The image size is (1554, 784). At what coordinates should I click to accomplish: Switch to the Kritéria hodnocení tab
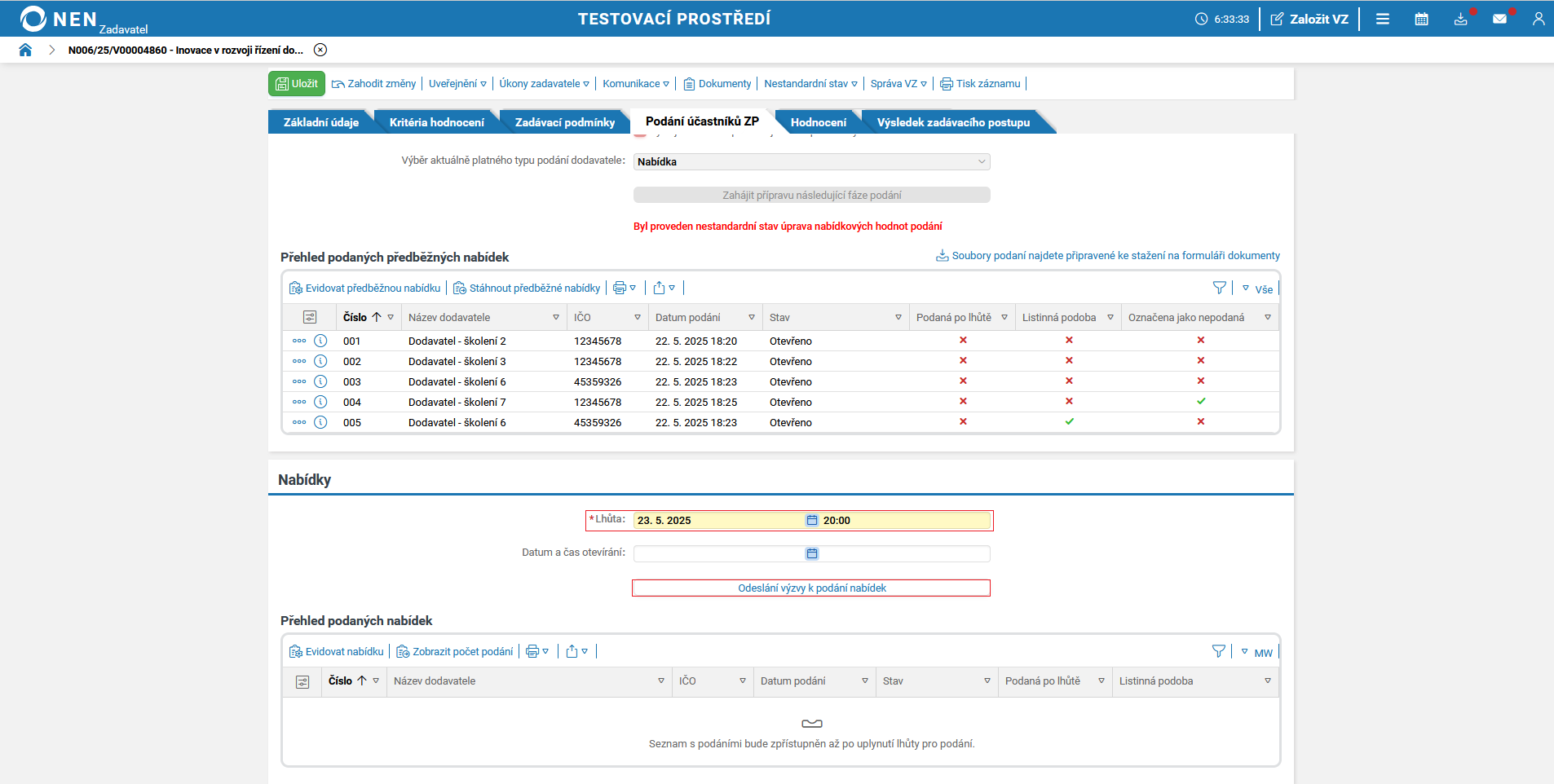click(436, 122)
